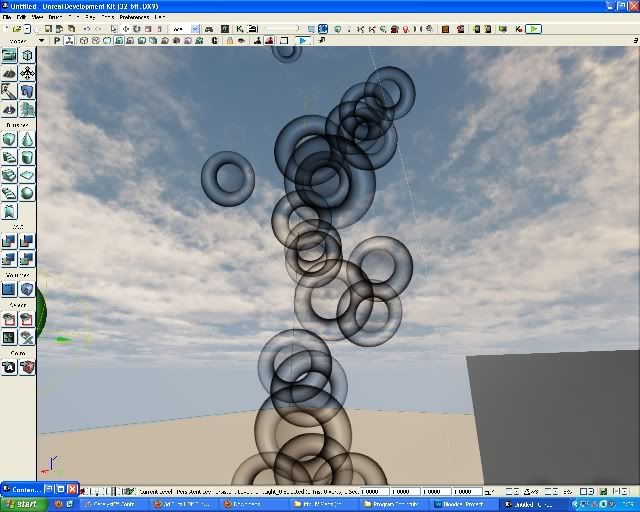This screenshot has height=512, width=640.
Task: Open the show flags eye menu
Action: point(241,40)
